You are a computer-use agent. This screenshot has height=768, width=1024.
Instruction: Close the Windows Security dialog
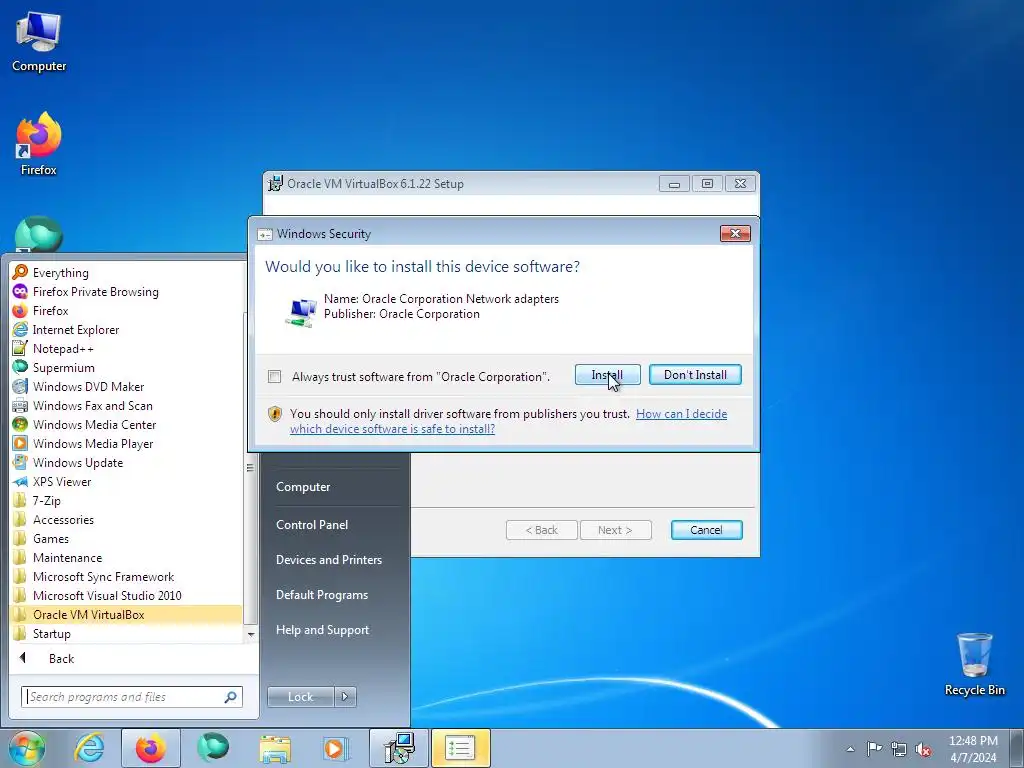tap(735, 234)
